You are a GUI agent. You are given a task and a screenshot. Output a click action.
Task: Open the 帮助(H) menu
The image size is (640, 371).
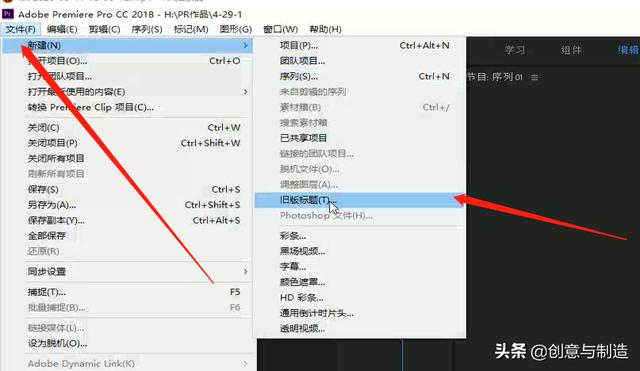[325, 29]
